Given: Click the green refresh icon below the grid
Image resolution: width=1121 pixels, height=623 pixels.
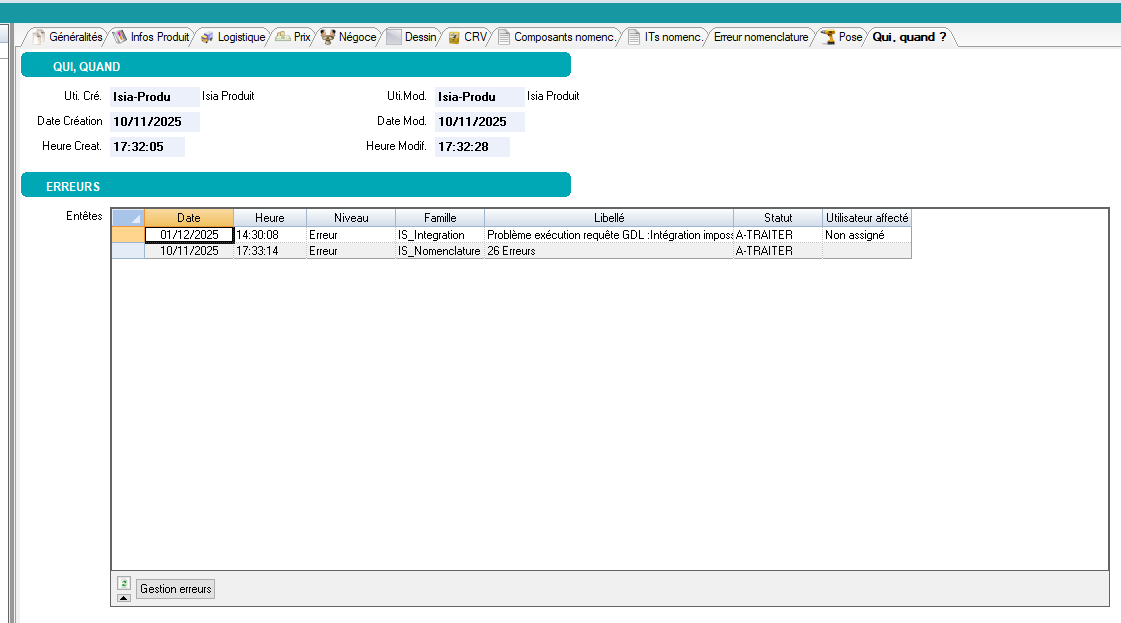Looking at the screenshot, I should click(124, 583).
